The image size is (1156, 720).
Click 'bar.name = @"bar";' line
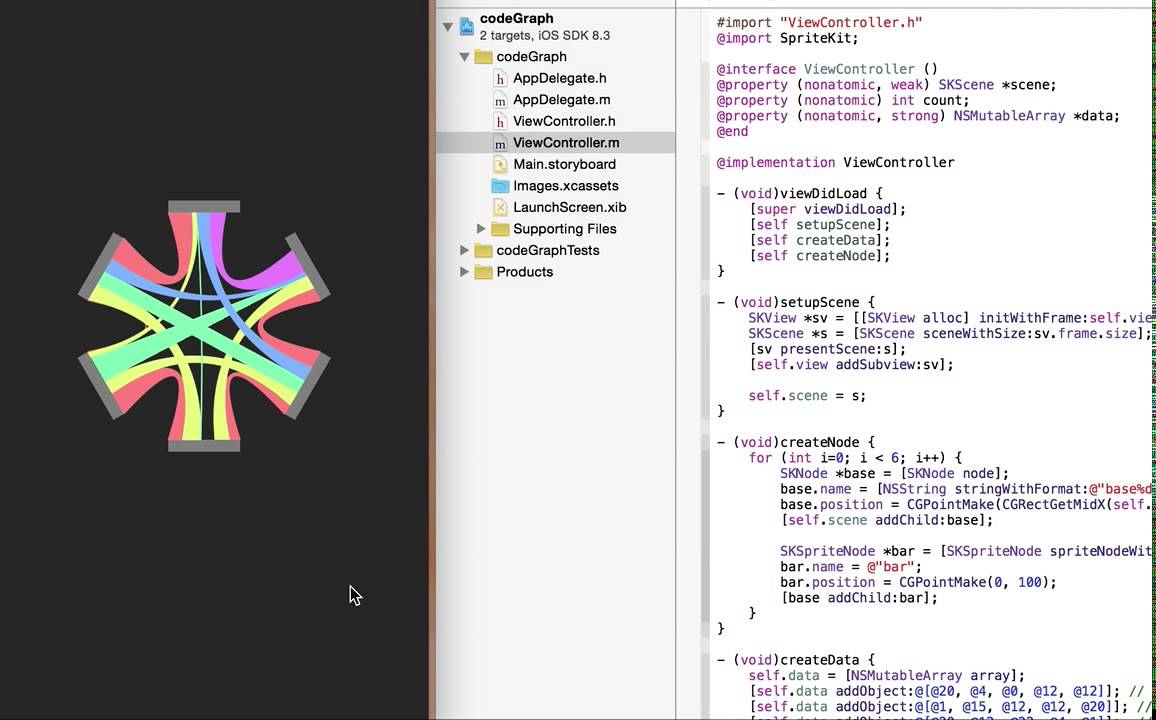click(x=851, y=567)
